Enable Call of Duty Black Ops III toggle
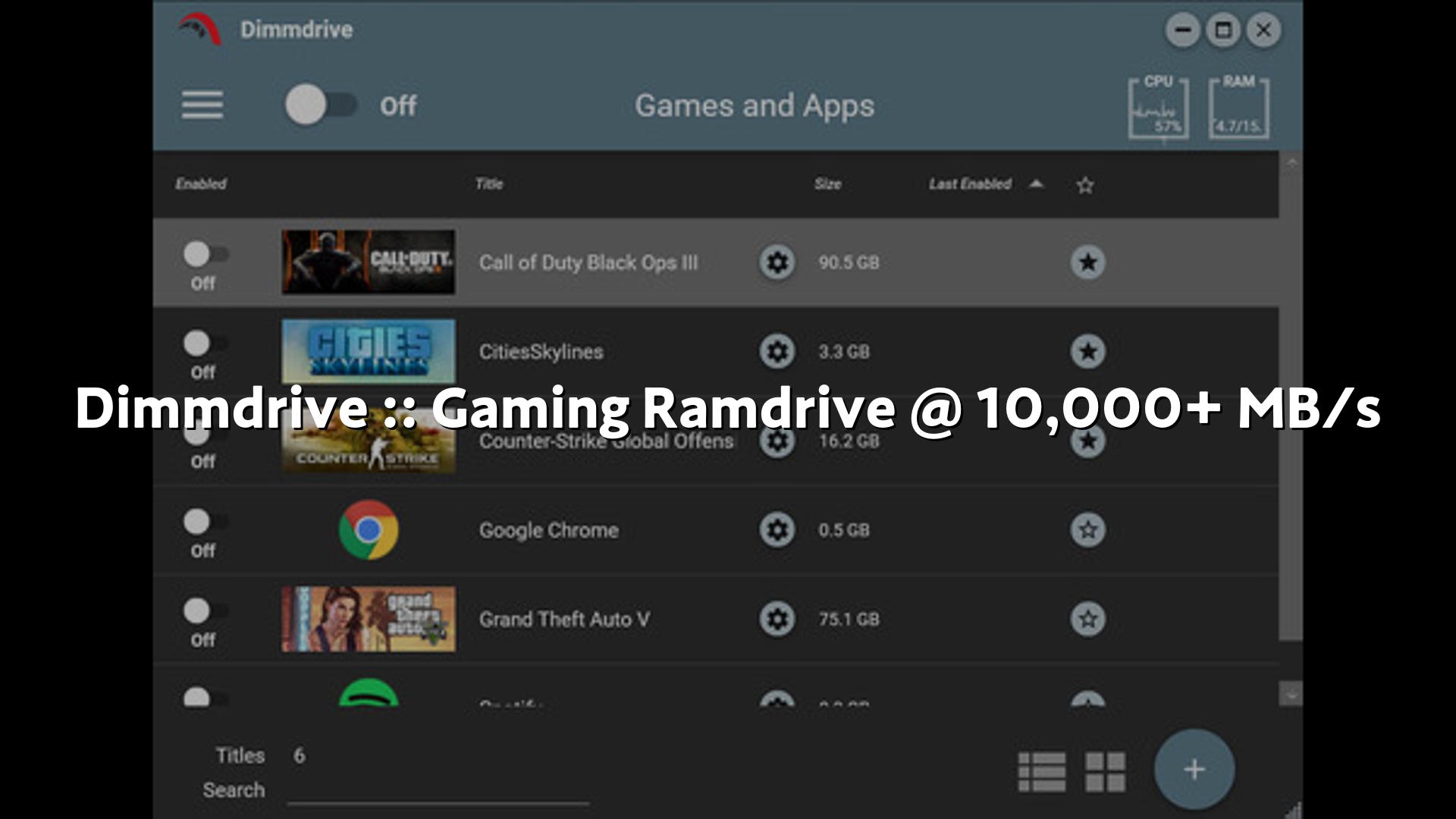1456x819 pixels. click(x=205, y=255)
